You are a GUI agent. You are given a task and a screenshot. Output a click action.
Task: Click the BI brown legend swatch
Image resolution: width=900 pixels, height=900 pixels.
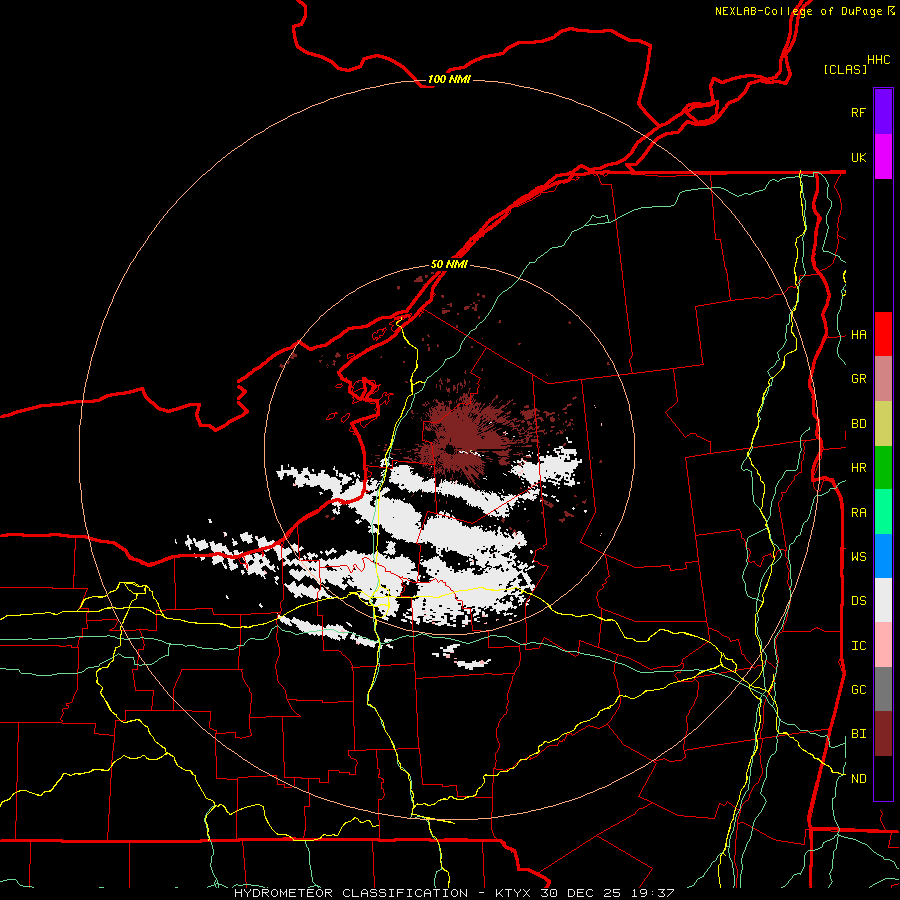(x=883, y=734)
